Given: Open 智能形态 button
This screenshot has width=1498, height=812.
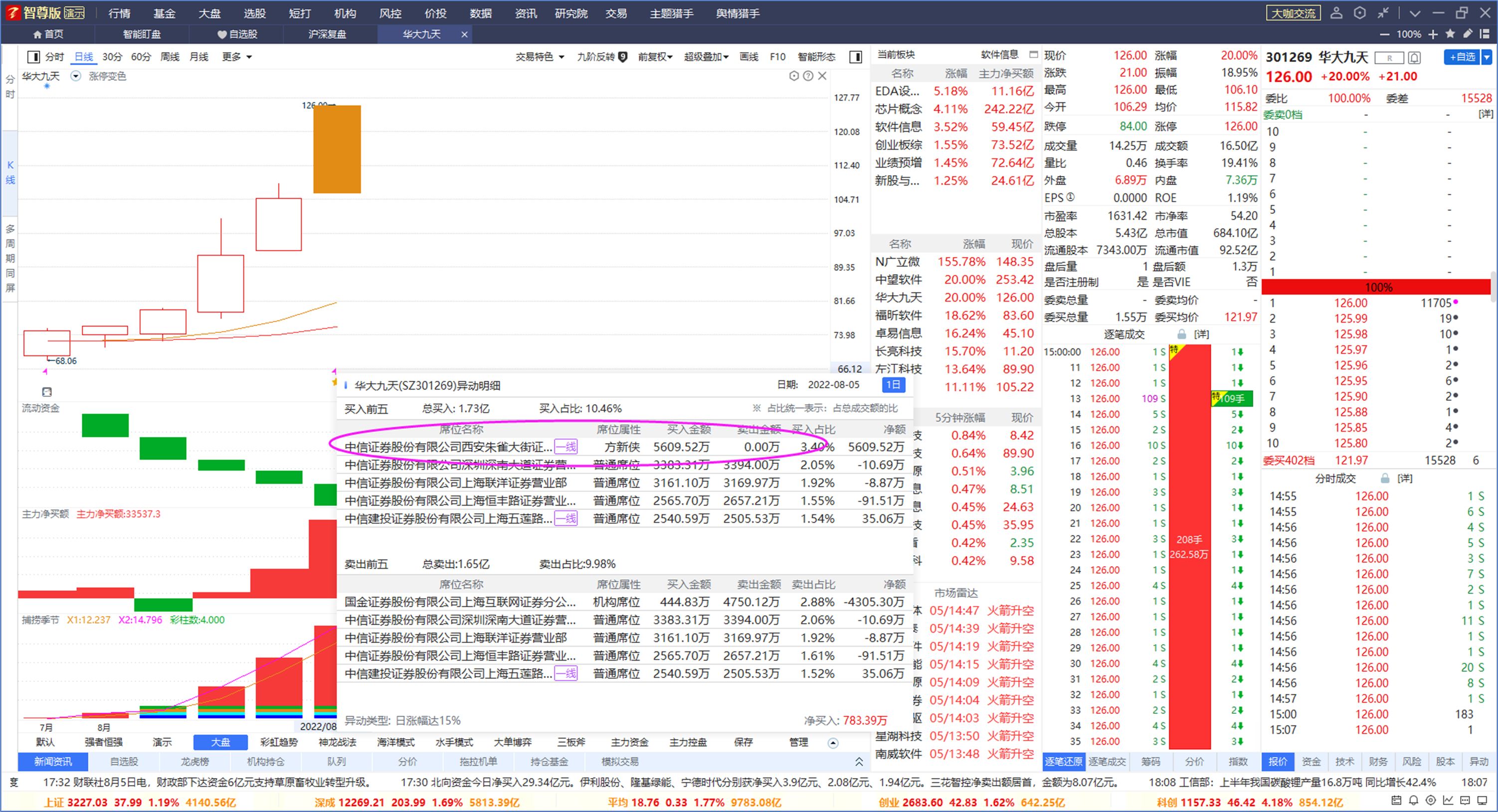Looking at the screenshot, I should (x=816, y=56).
